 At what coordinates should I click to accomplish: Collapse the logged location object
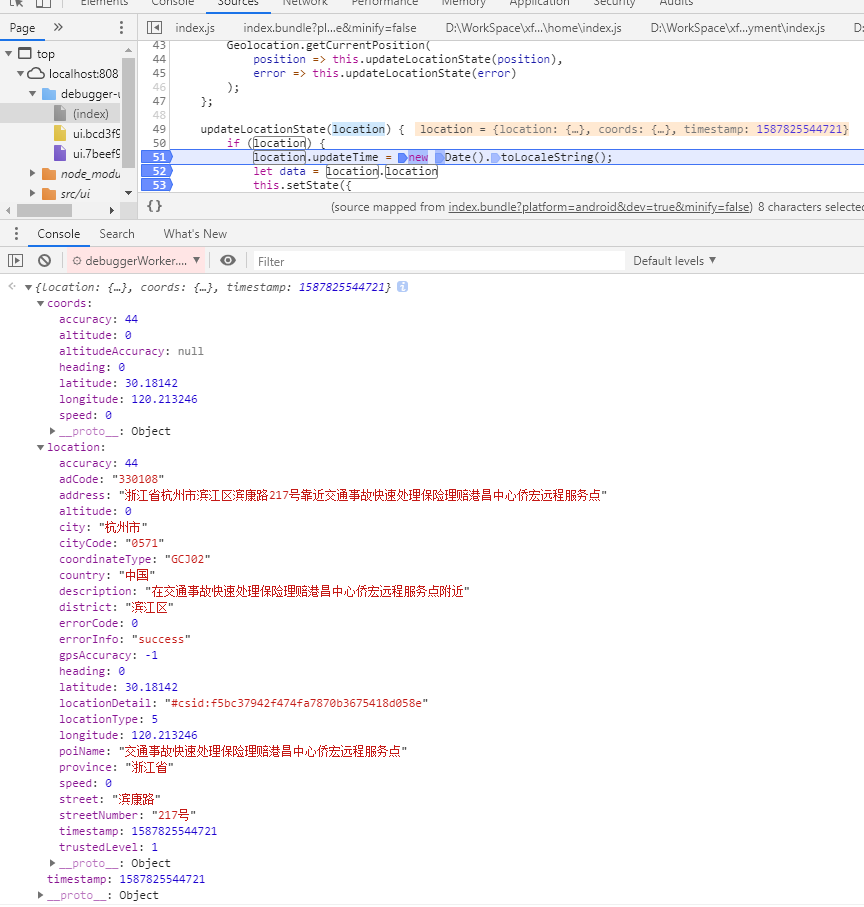(28, 287)
